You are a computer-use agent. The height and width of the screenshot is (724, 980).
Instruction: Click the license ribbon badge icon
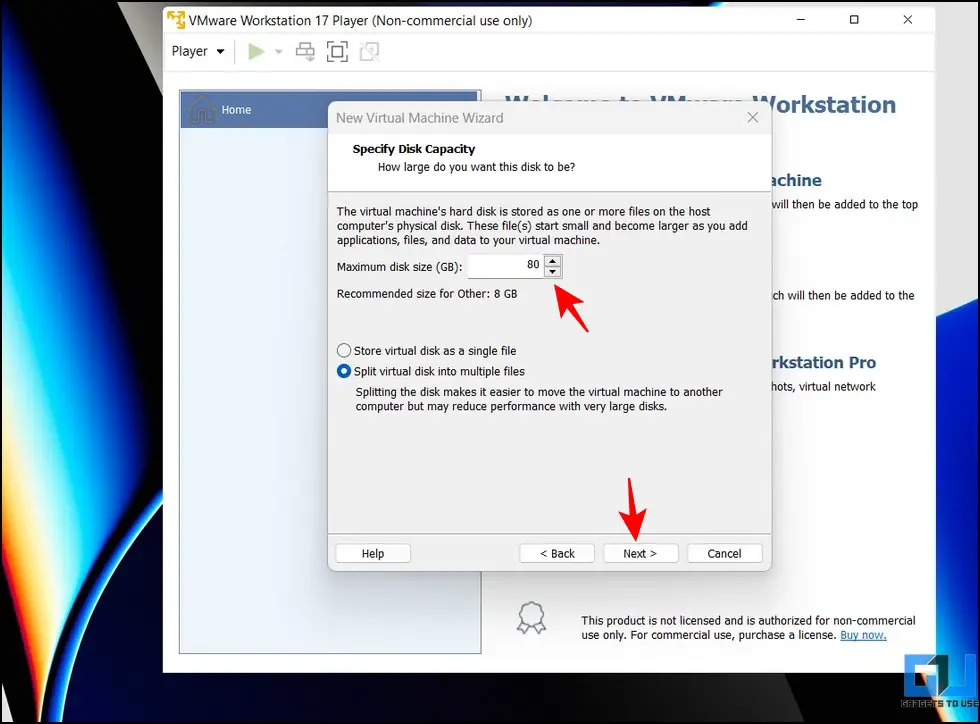[531, 618]
